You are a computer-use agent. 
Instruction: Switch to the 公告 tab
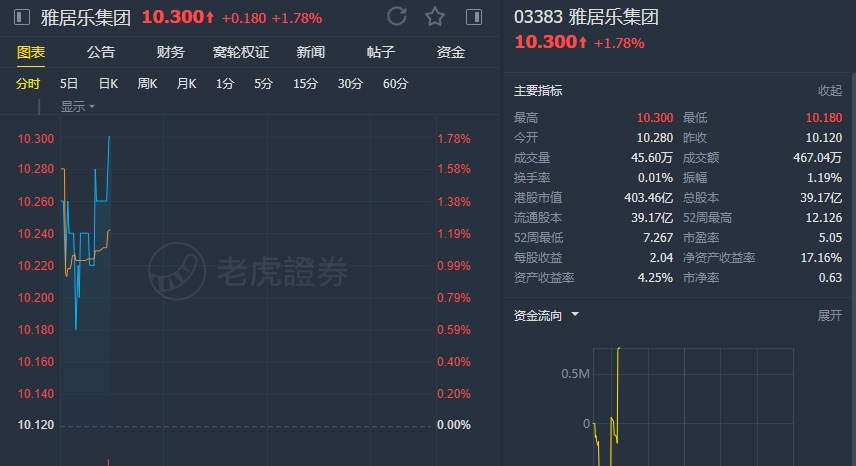101,52
